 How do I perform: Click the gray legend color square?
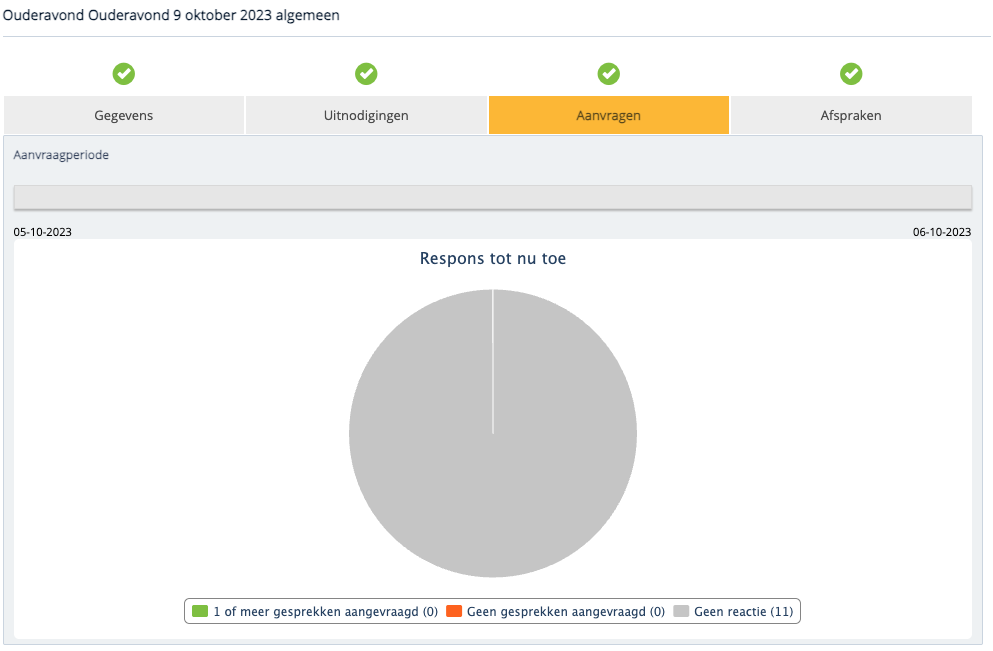point(681,611)
